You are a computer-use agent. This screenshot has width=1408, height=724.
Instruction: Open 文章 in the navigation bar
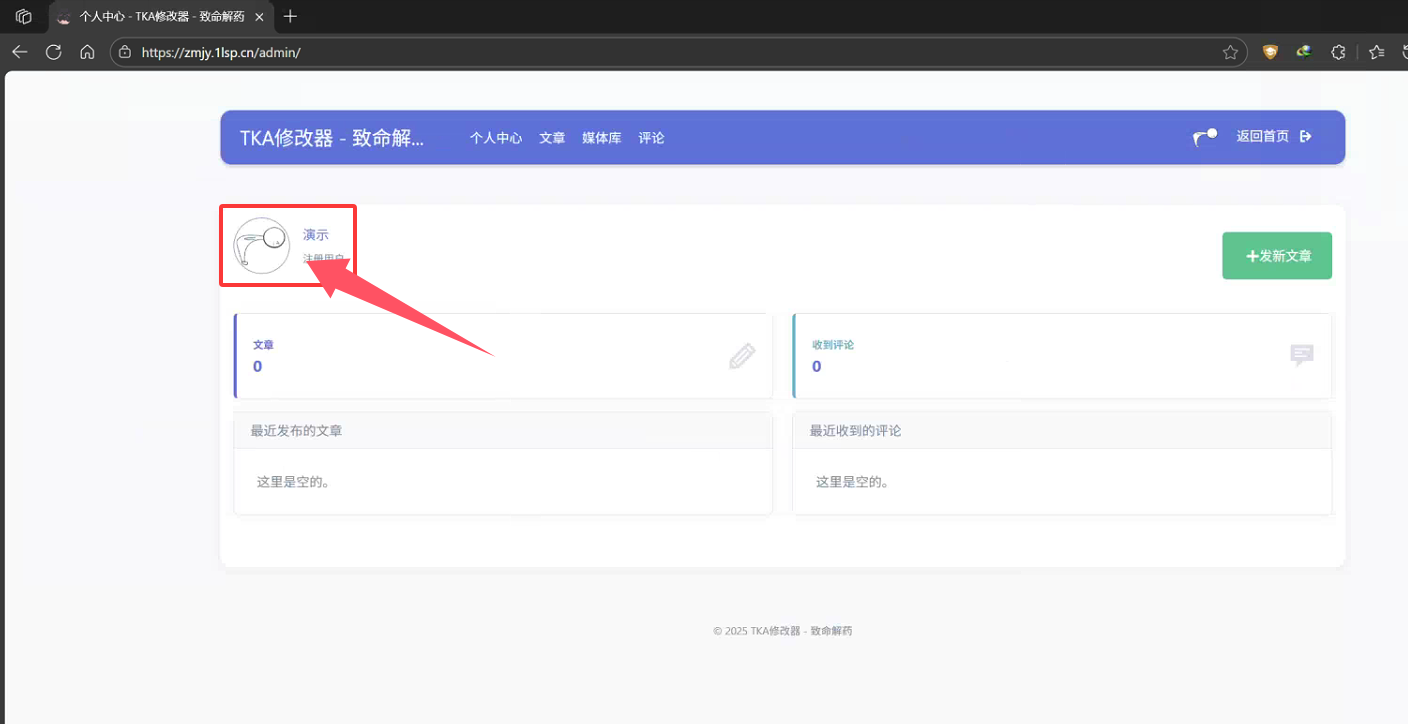tap(552, 138)
